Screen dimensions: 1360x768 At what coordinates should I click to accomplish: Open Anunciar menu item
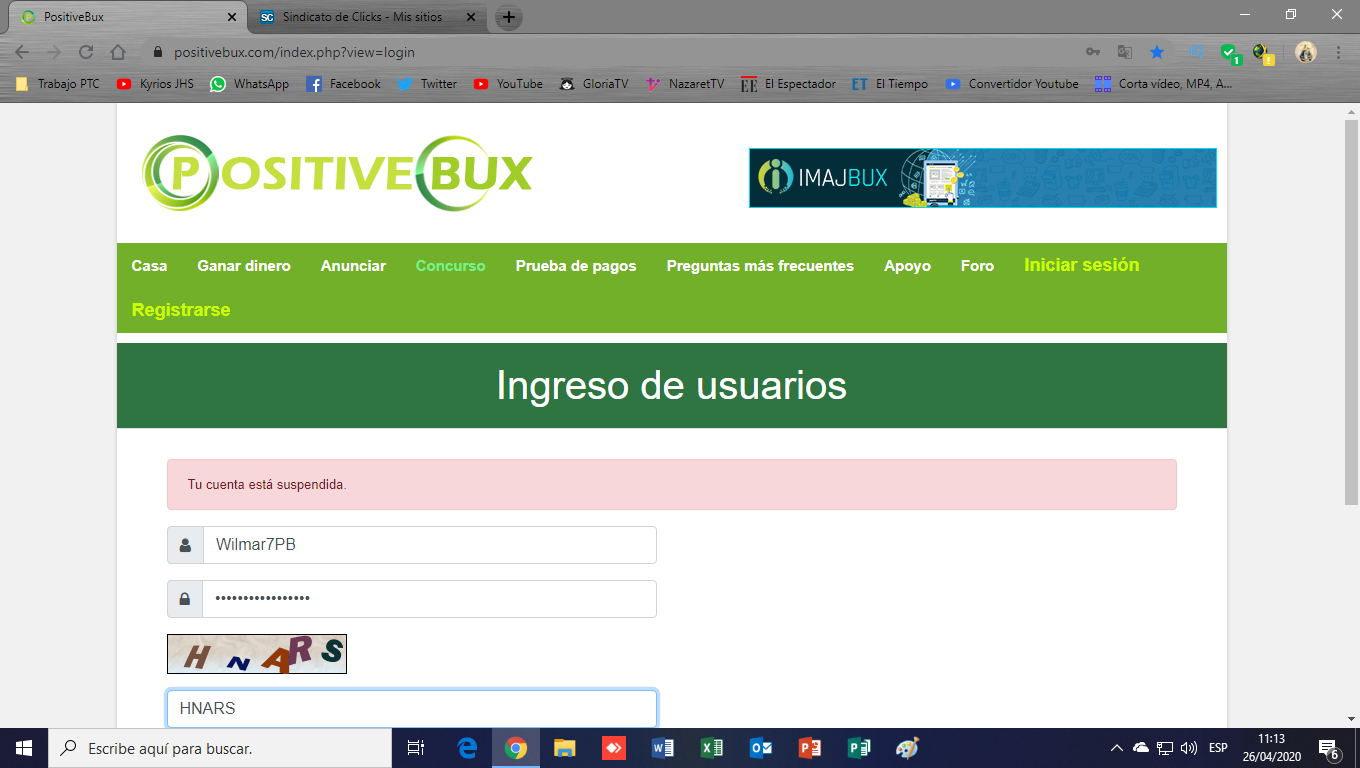click(353, 266)
